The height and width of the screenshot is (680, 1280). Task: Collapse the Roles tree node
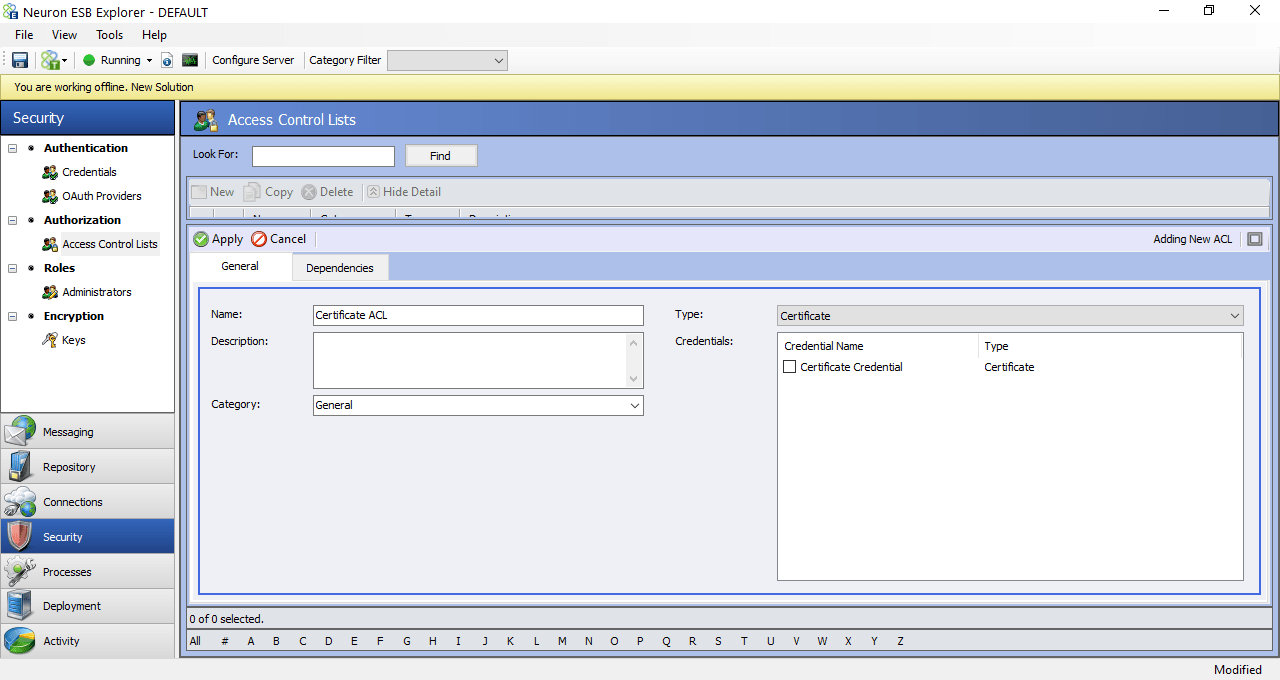pyautogui.click(x=13, y=268)
